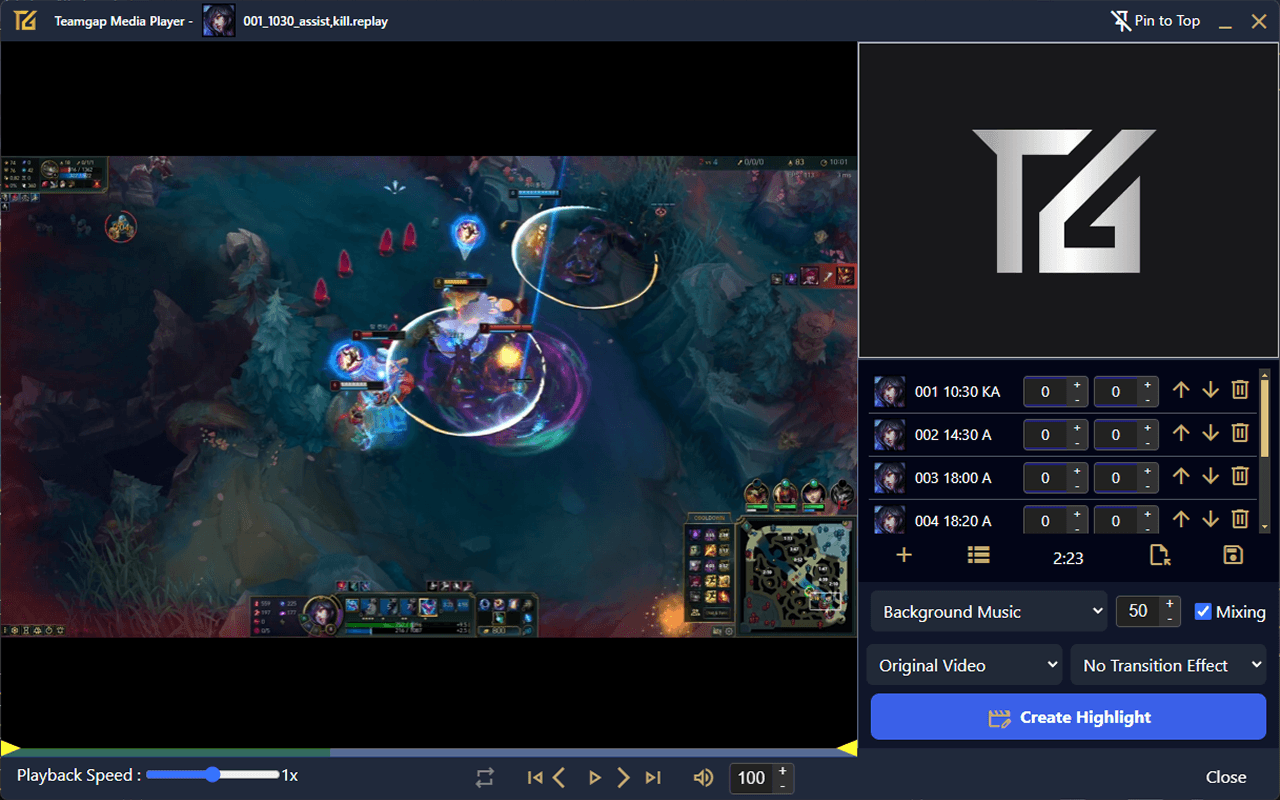Open the Original Video dropdown
This screenshot has height=800, width=1280.
pos(966,666)
